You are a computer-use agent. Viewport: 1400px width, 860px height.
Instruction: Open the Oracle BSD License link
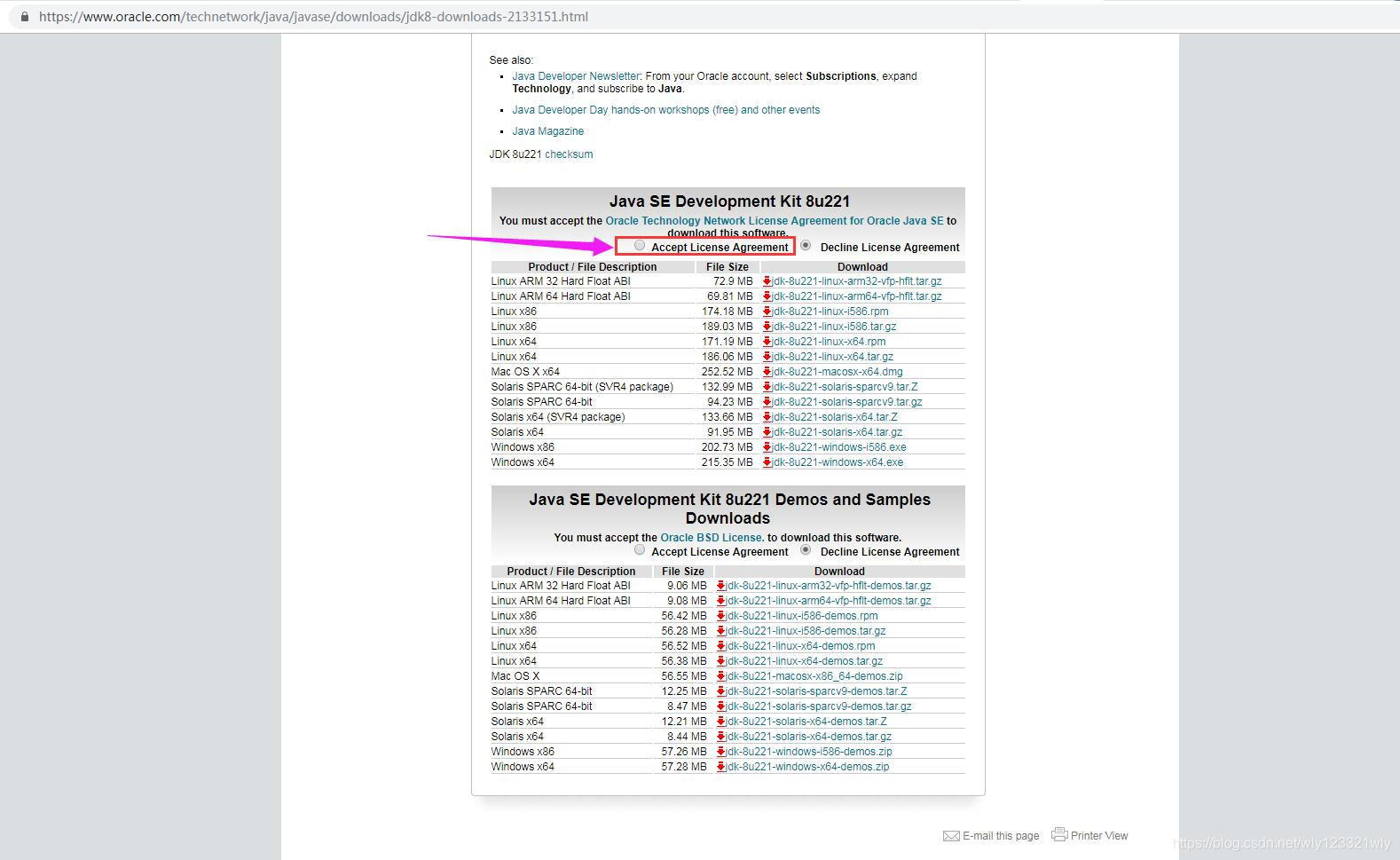coord(712,538)
